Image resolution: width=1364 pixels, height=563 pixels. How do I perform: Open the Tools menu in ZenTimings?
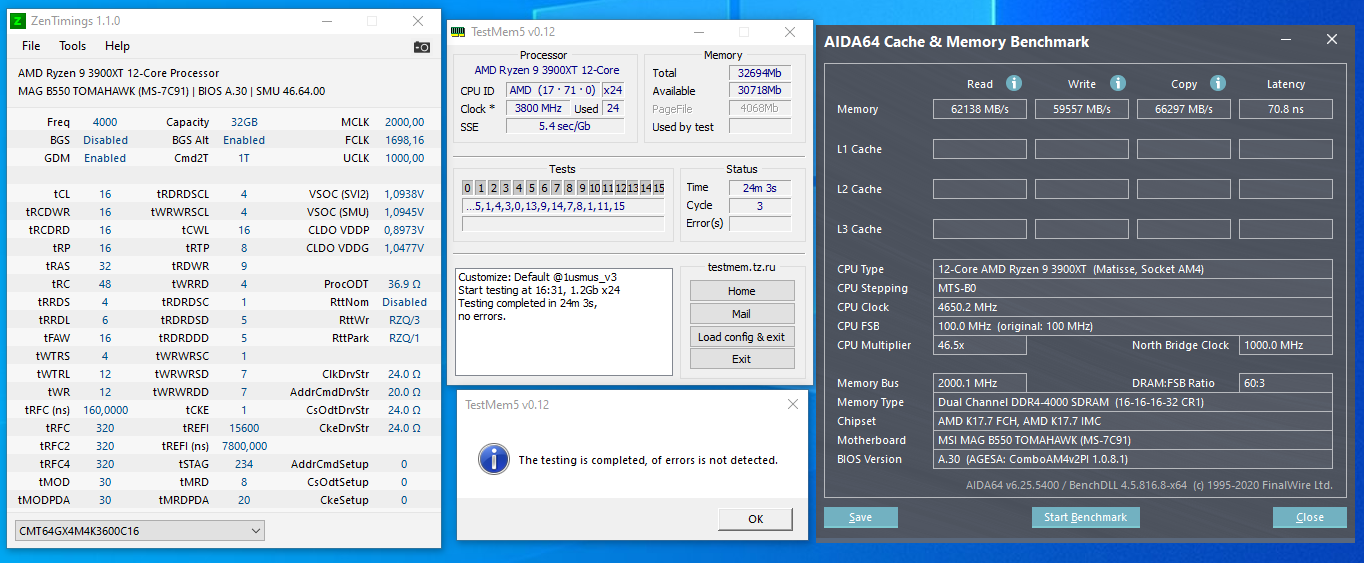coord(72,46)
